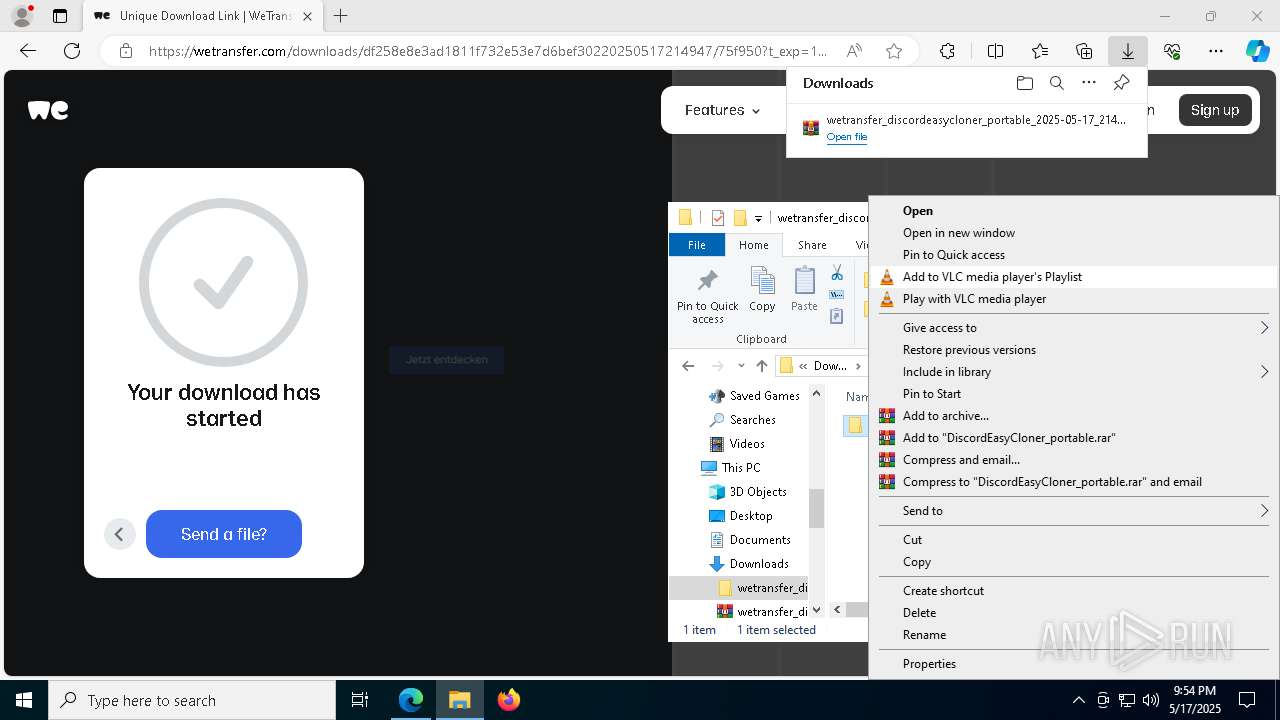Click the Edge address bar URL

click(488, 51)
